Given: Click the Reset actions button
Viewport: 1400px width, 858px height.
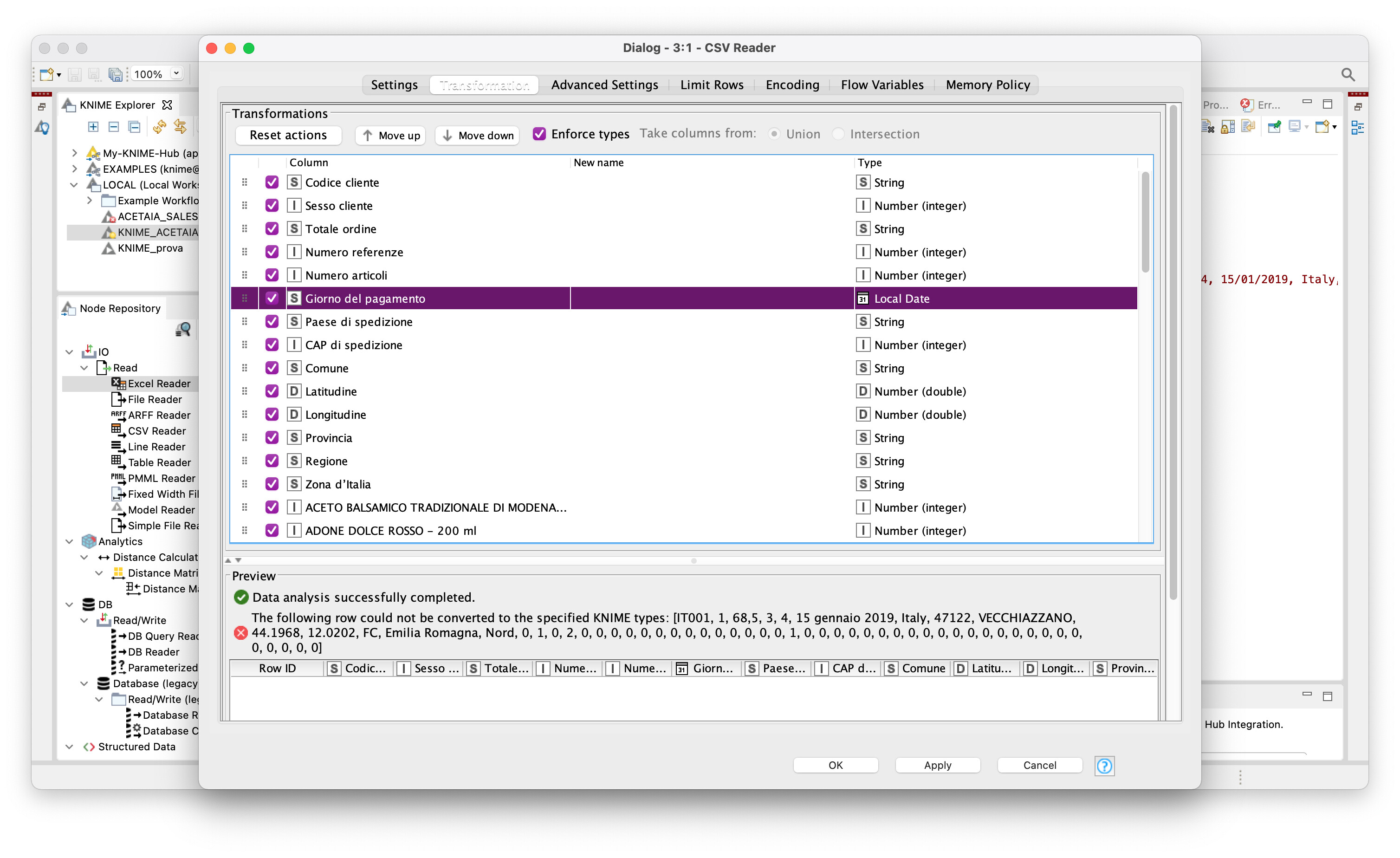Looking at the screenshot, I should 288,135.
